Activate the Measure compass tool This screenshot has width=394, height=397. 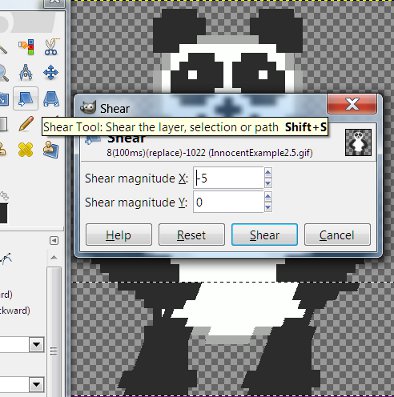tap(26, 72)
